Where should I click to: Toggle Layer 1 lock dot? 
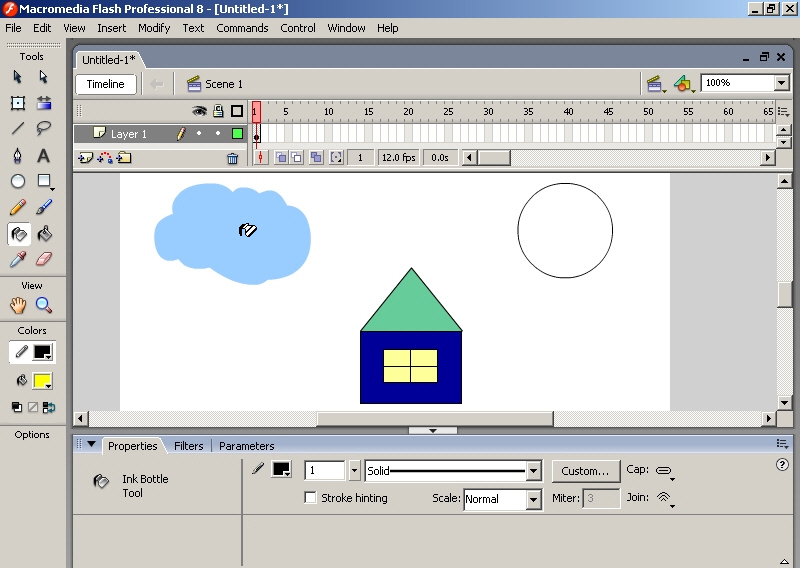click(218, 133)
